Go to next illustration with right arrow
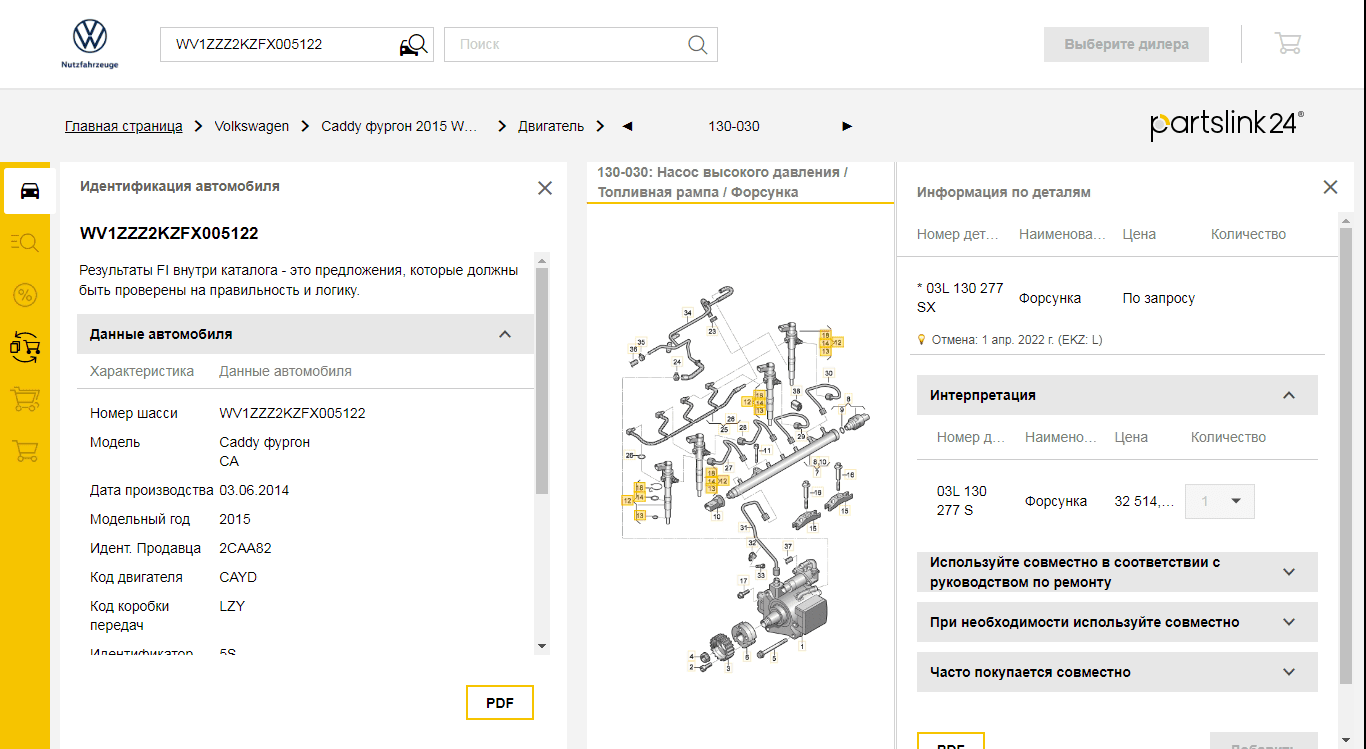The image size is (1366, 749). click(847, 126)
